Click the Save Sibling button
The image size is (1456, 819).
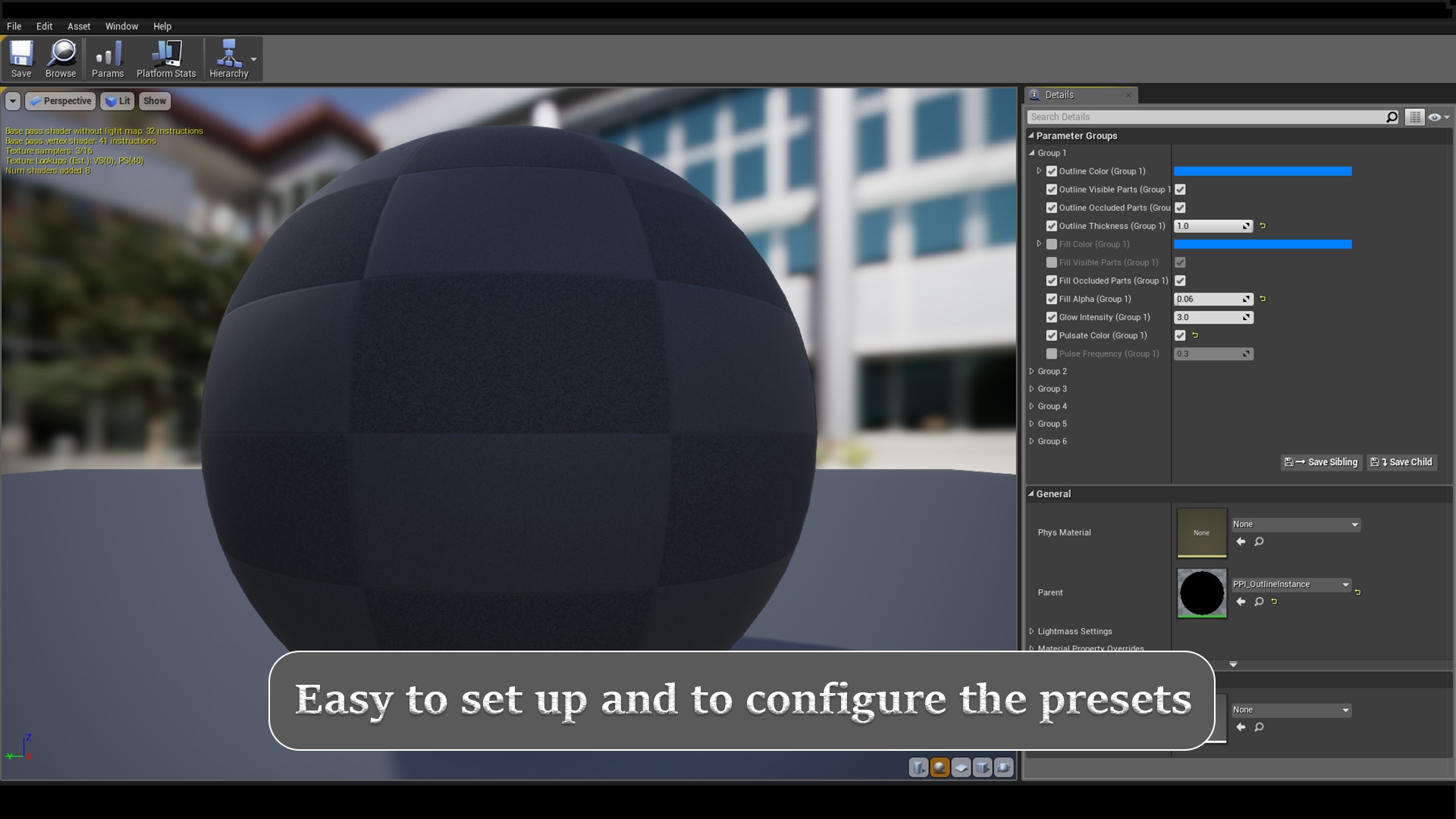pos(1320,462)
